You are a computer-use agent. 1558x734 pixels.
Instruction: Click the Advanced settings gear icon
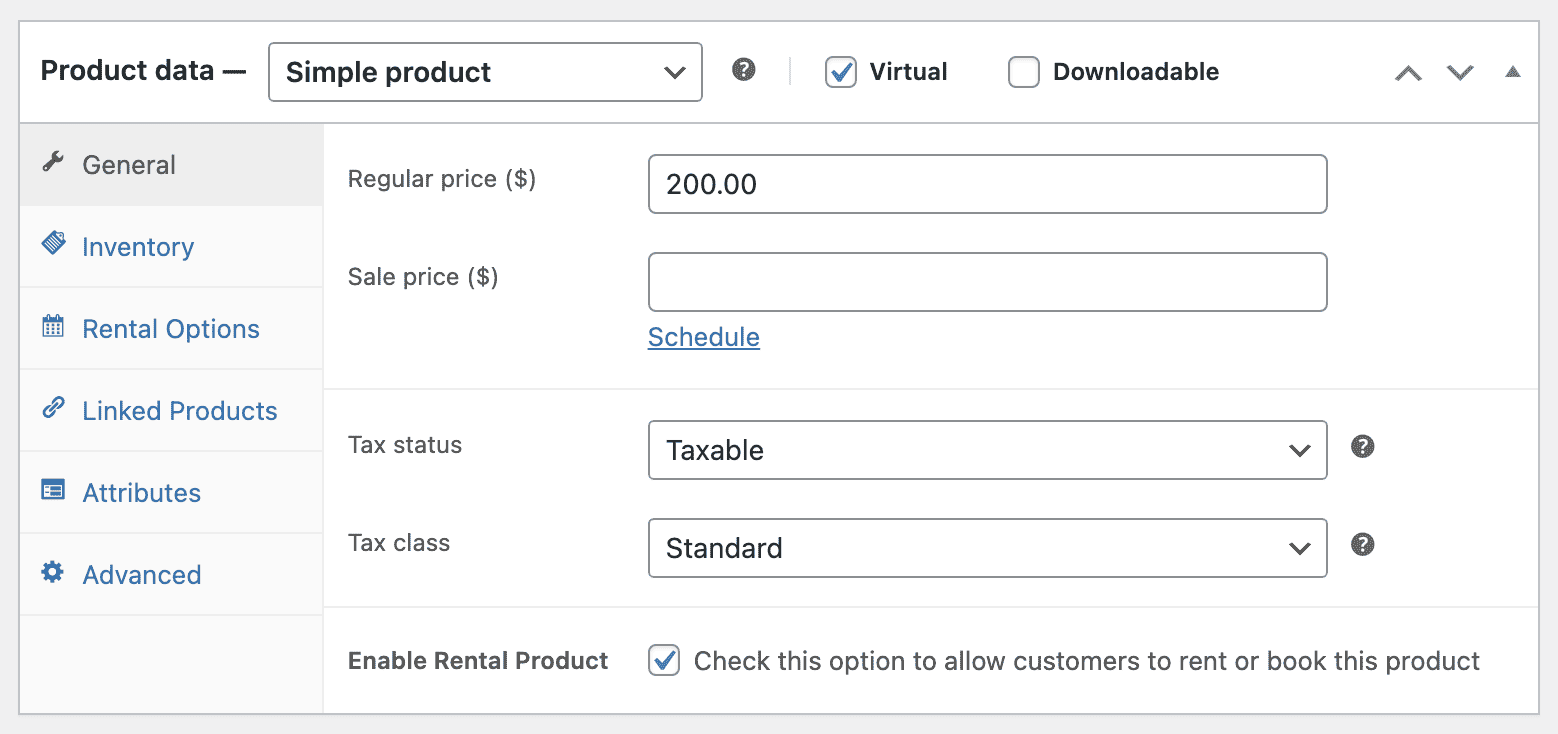click(x=52, y=573)
